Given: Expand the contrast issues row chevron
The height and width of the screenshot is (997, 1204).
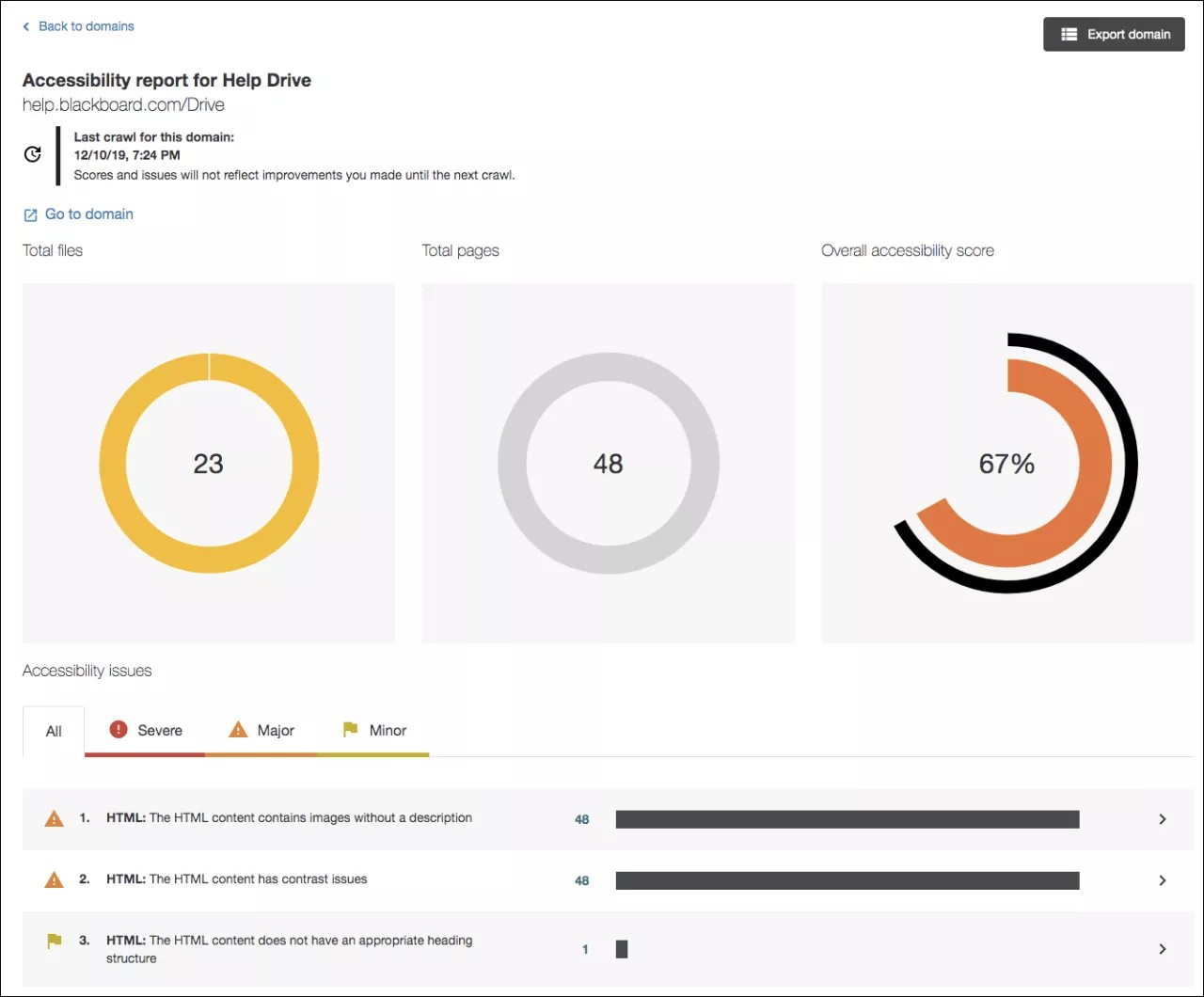Looking at the screenshot, I should pos(1163,880).
